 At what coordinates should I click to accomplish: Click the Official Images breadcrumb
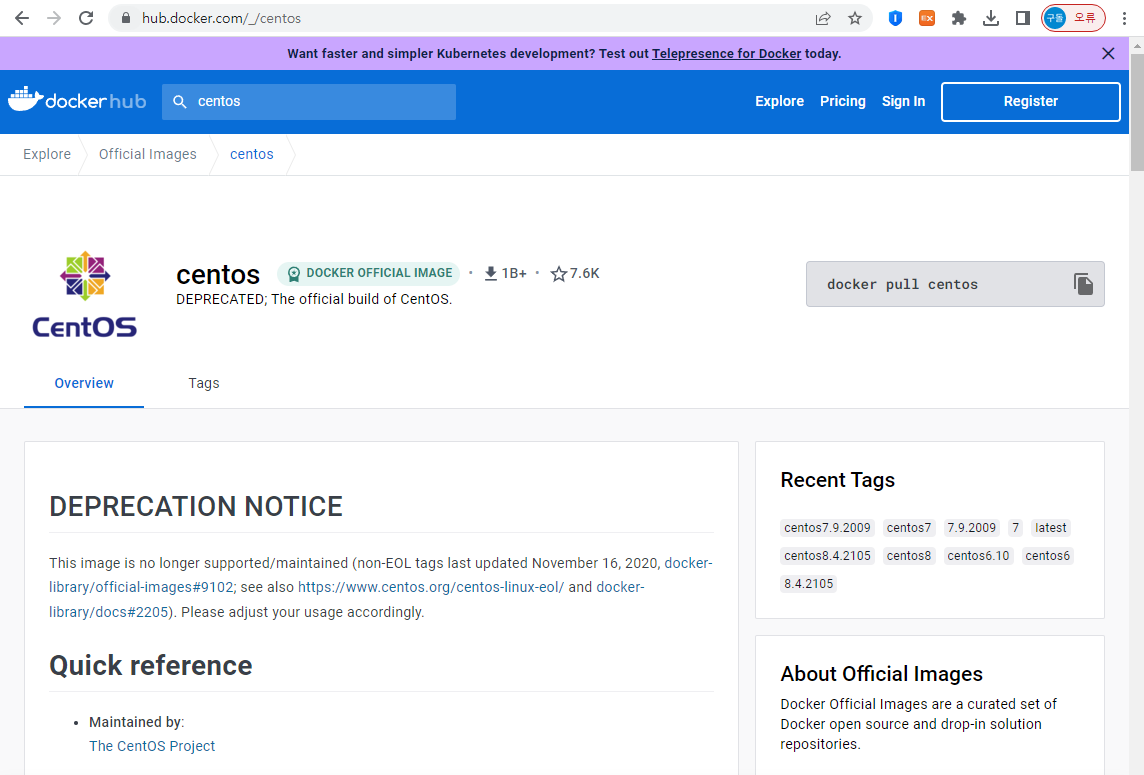coord(147,154)
